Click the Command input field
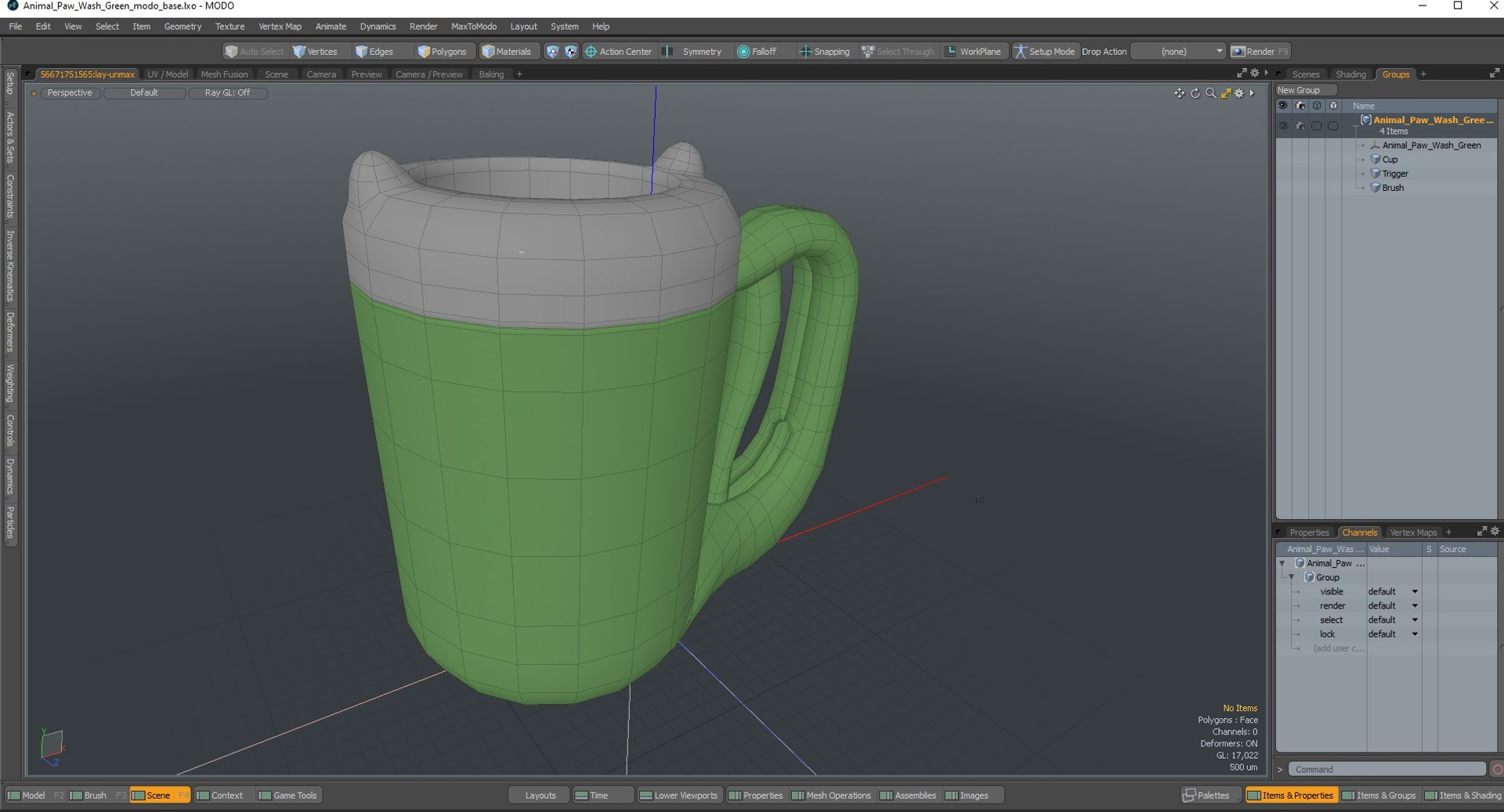 (1386, 770)
